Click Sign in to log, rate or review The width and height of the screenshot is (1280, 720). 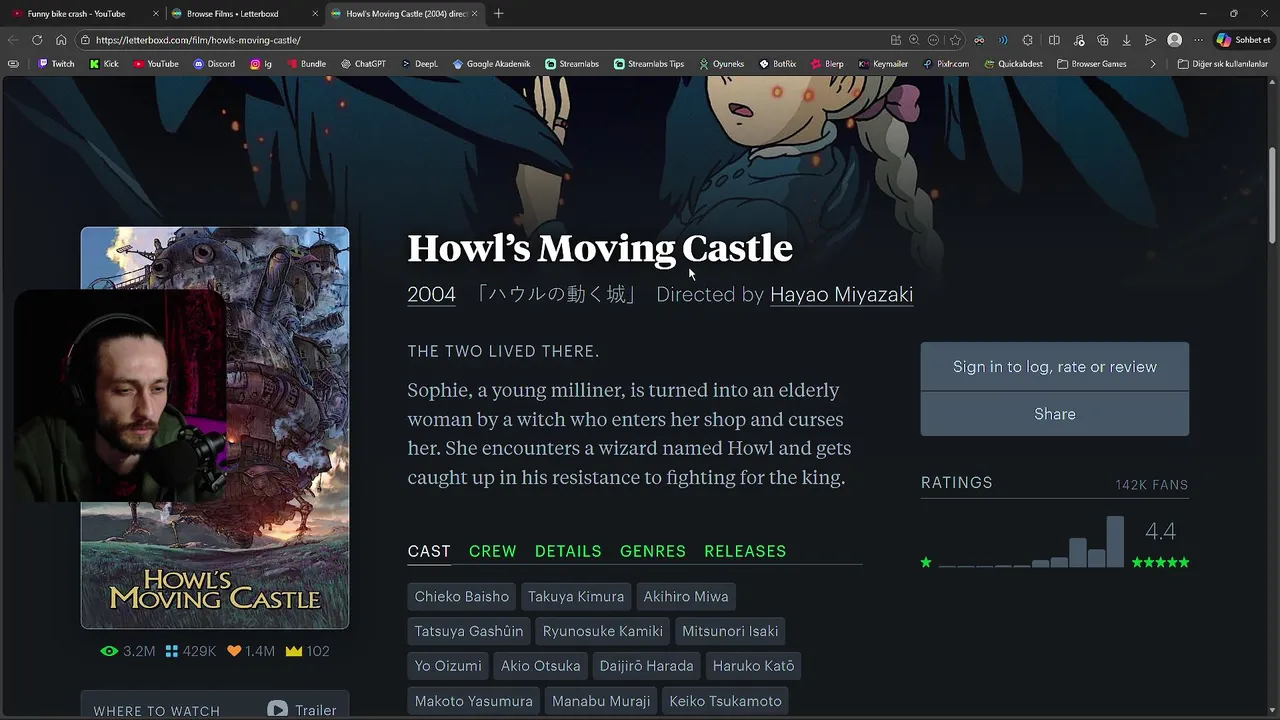1055,367
